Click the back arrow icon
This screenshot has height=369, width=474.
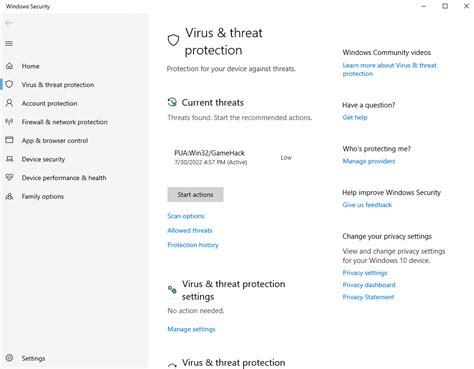(x=9, y=23)
